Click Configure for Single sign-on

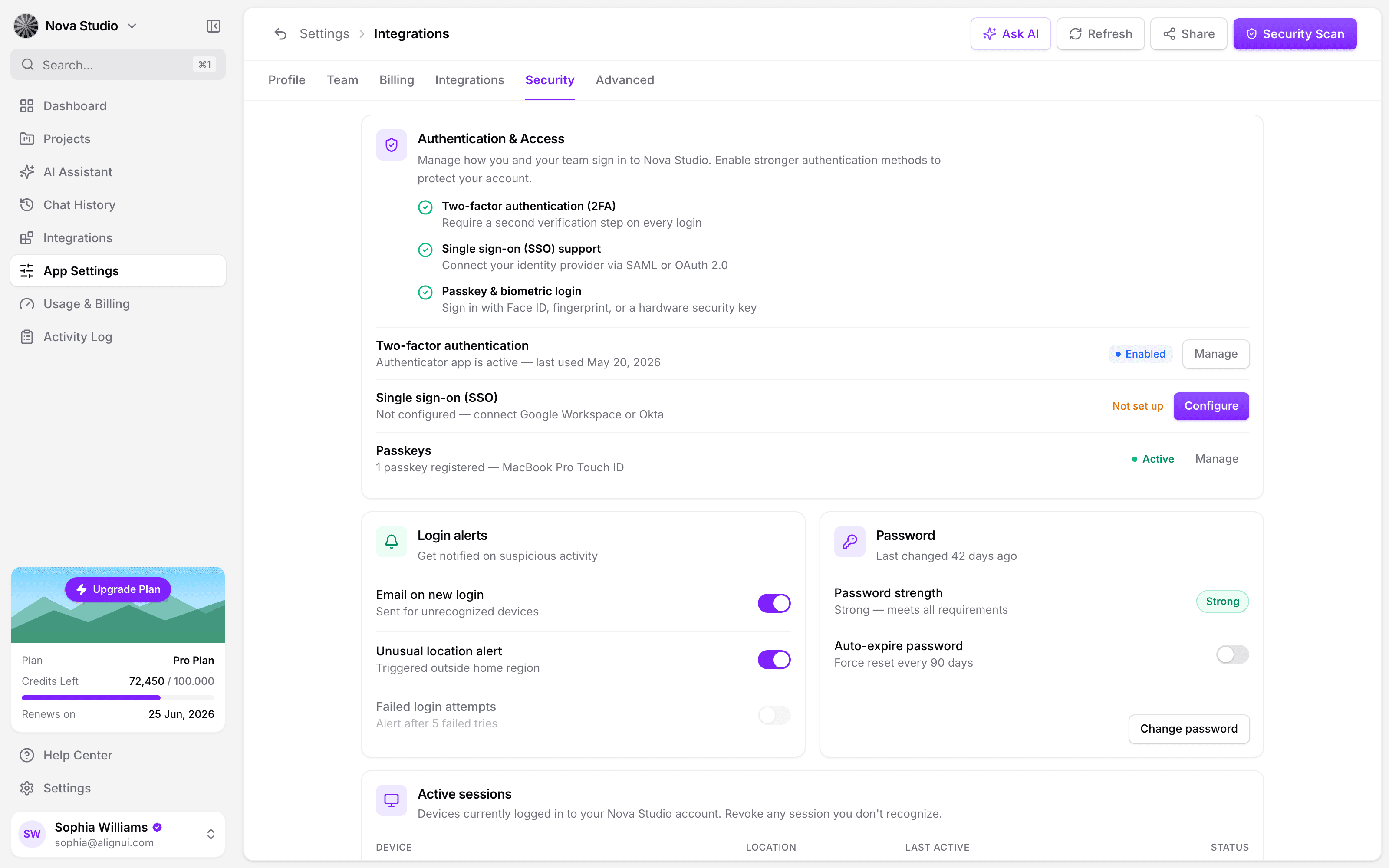pos(1211,406)
